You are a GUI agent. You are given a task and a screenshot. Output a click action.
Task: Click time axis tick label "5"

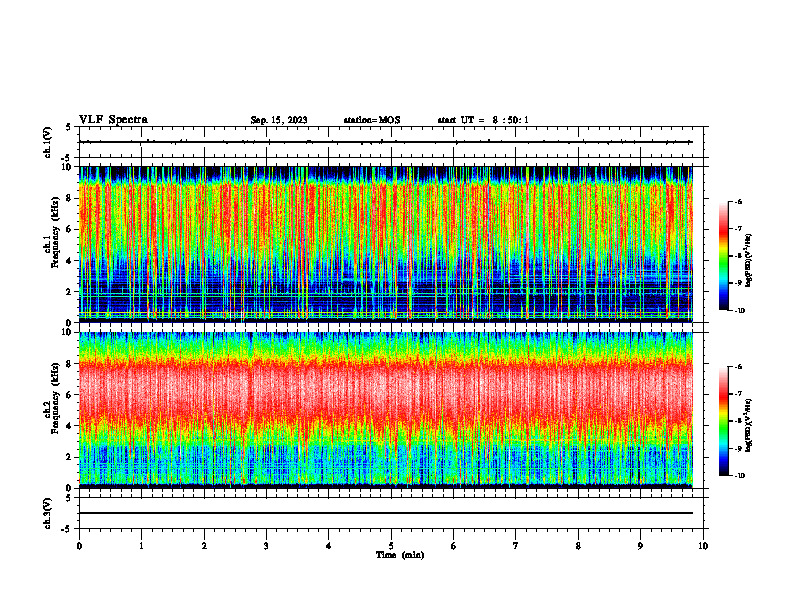click(391, 546)
